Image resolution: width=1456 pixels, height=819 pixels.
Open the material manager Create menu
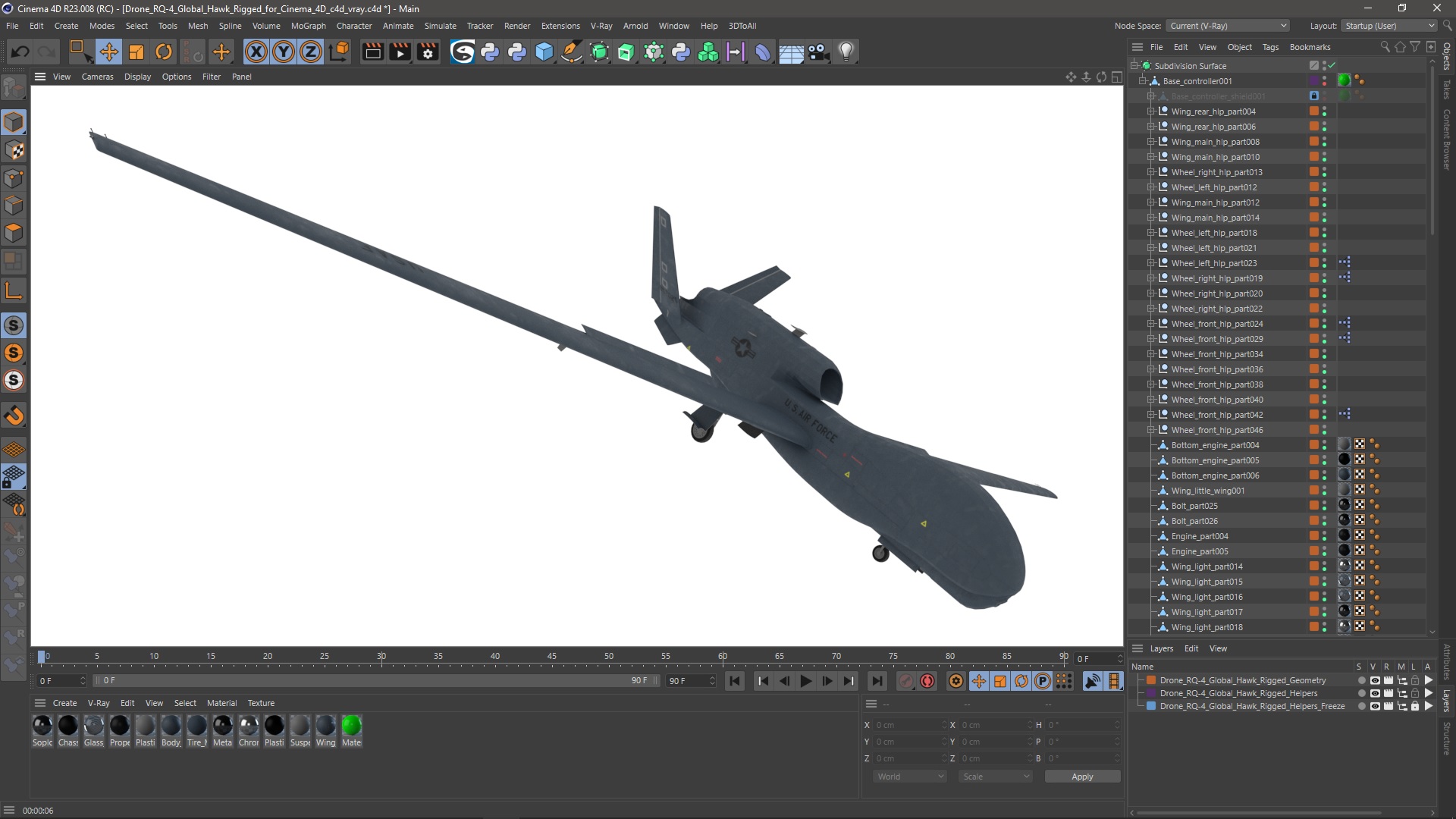coord(64,703)
